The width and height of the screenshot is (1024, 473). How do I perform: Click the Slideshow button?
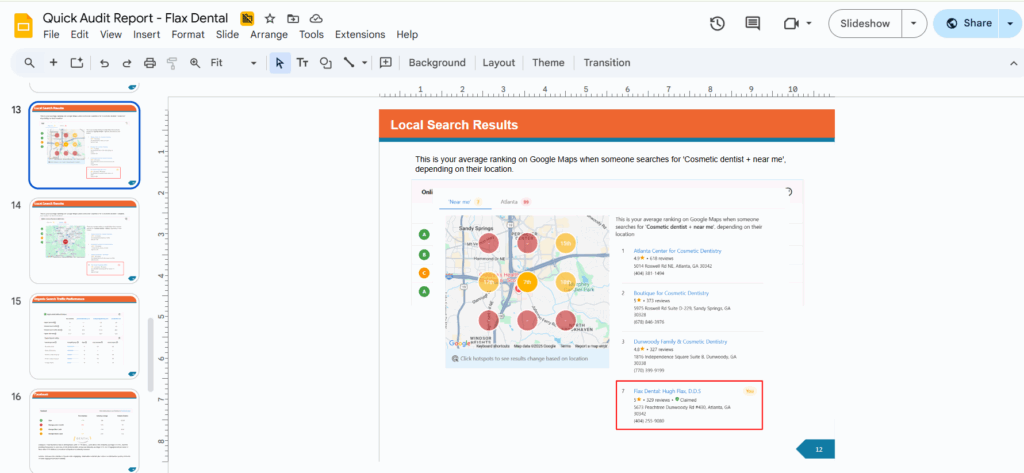pyautogui.click(x=864, y=23)
